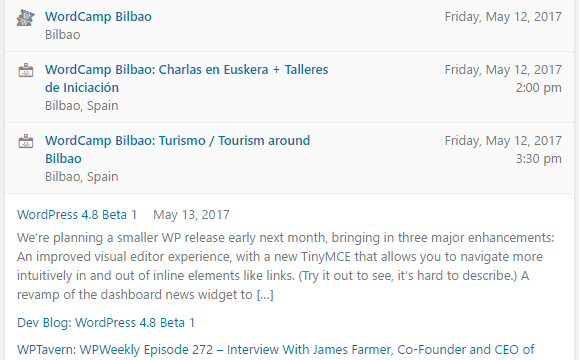Image resolution: width=579 pixels, height=360 pixels.
Task: Click the [...] ellipsis ending the excerpt
Action: tap(265, 295)
